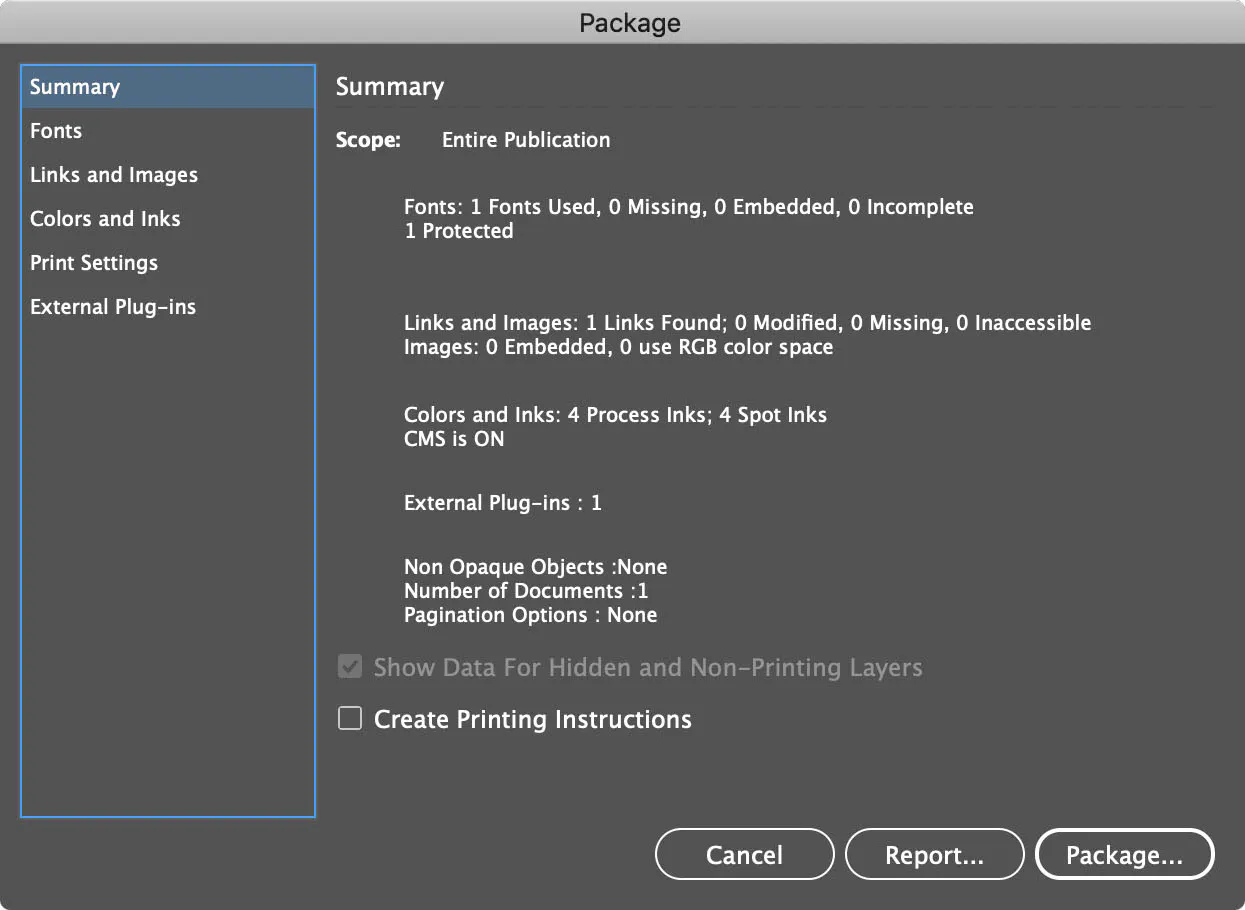Click the Package... button
The width and height of the screenshot is (1245, 910).
[1125, 855]
